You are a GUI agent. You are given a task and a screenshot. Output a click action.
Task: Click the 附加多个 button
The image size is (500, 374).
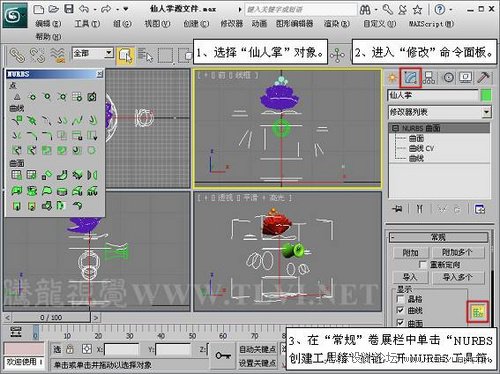(x=458, y=253)
